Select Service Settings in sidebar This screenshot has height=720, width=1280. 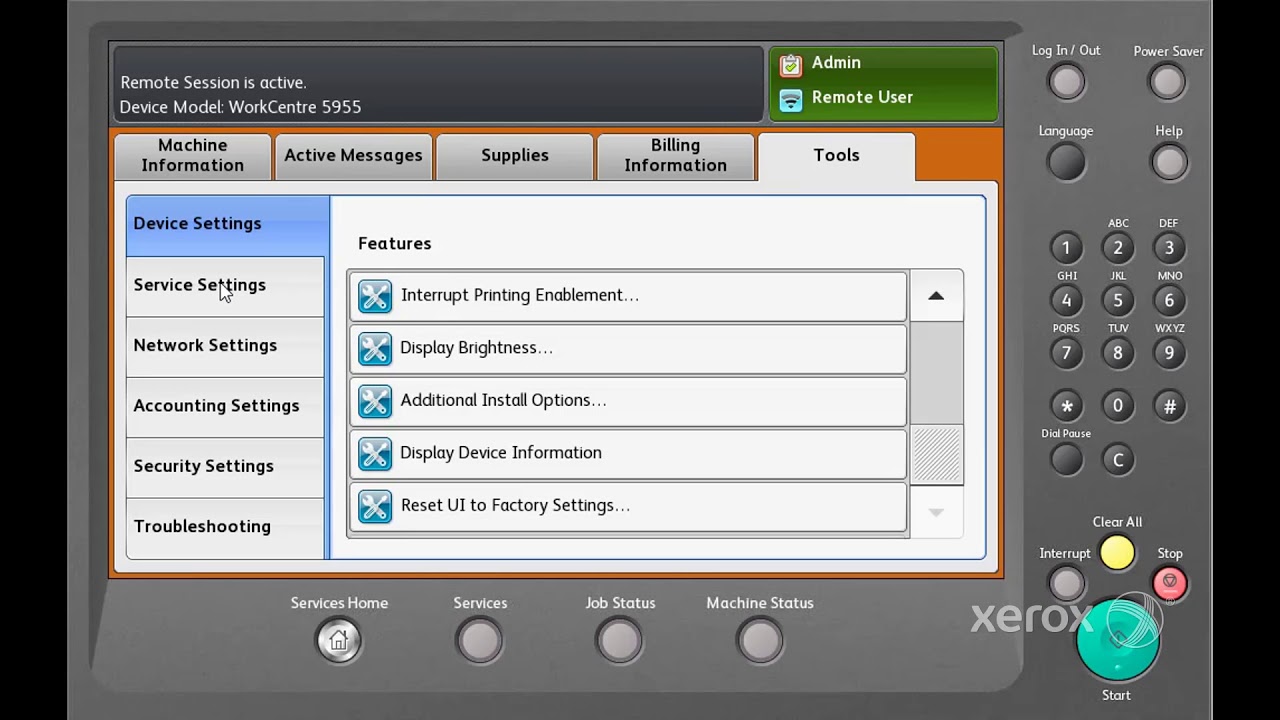(225, 286)
